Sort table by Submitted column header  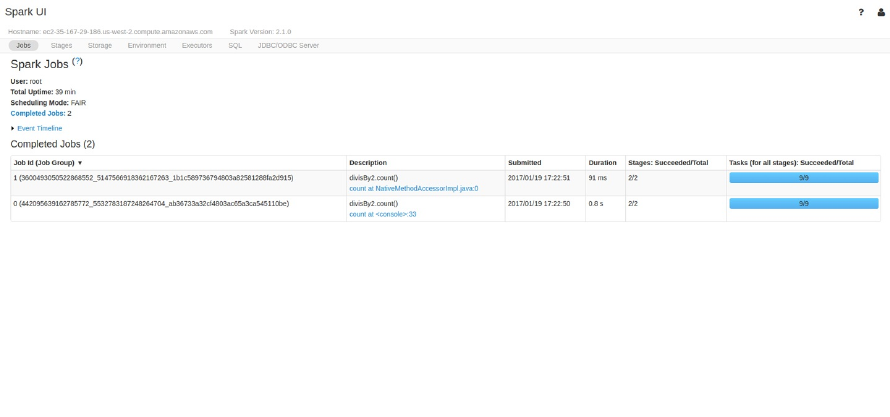tap(524, 162)
